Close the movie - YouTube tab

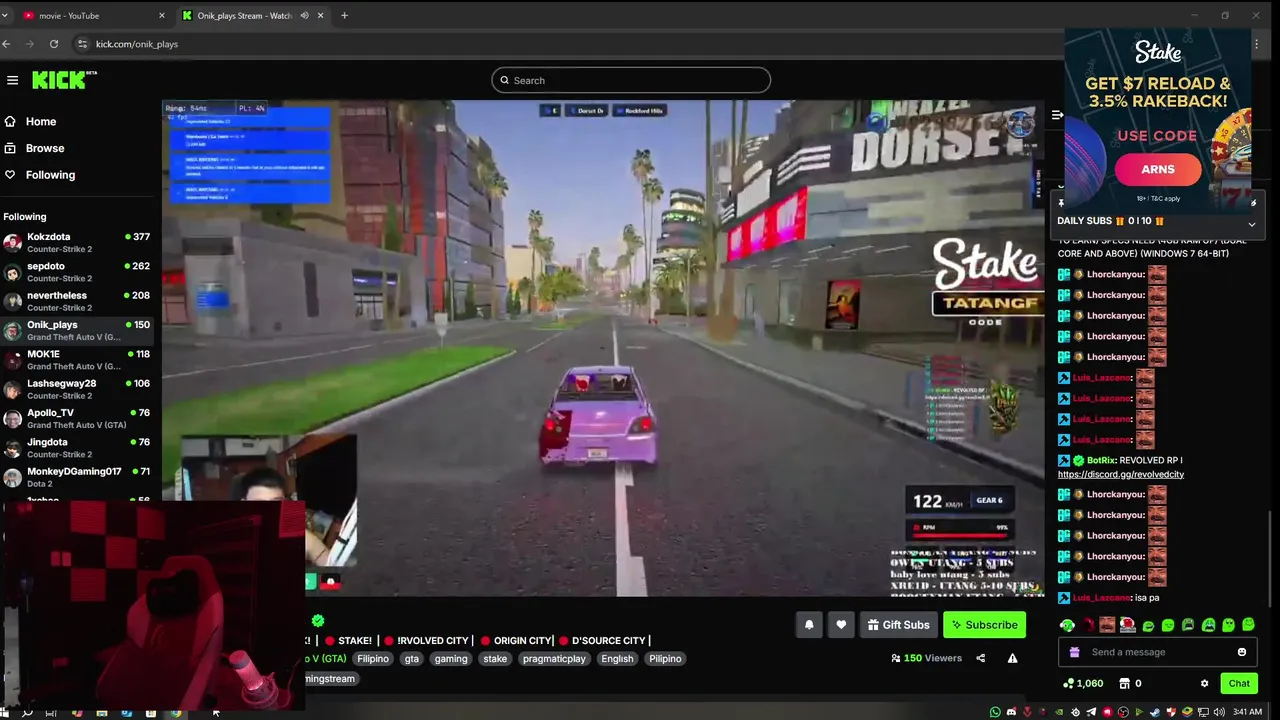click(x=162, y=16)
